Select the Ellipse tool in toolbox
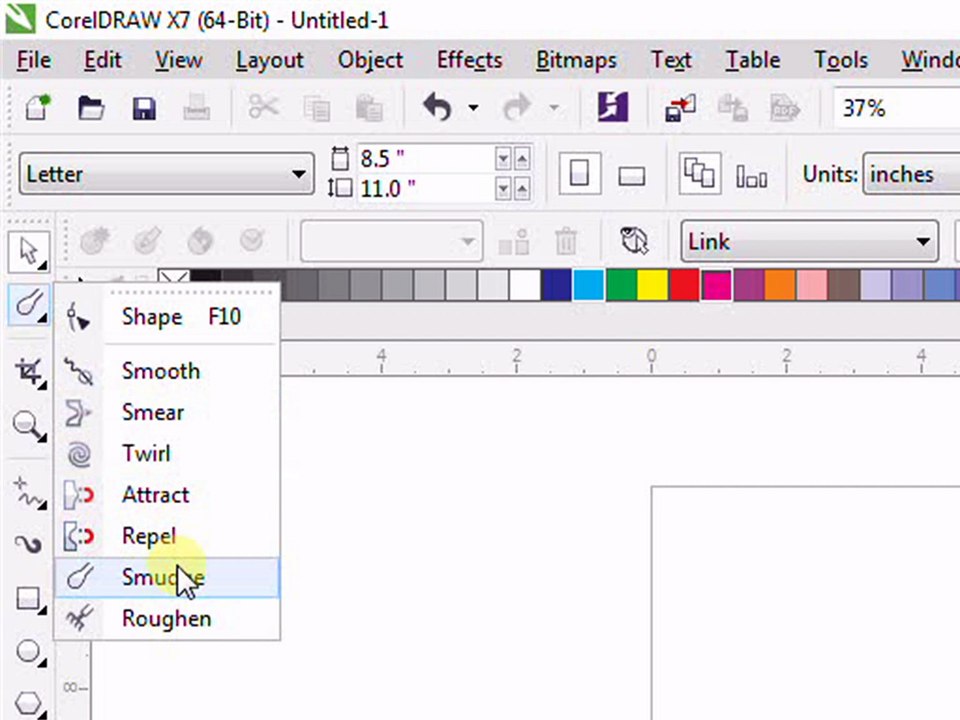 pos(29,652)
